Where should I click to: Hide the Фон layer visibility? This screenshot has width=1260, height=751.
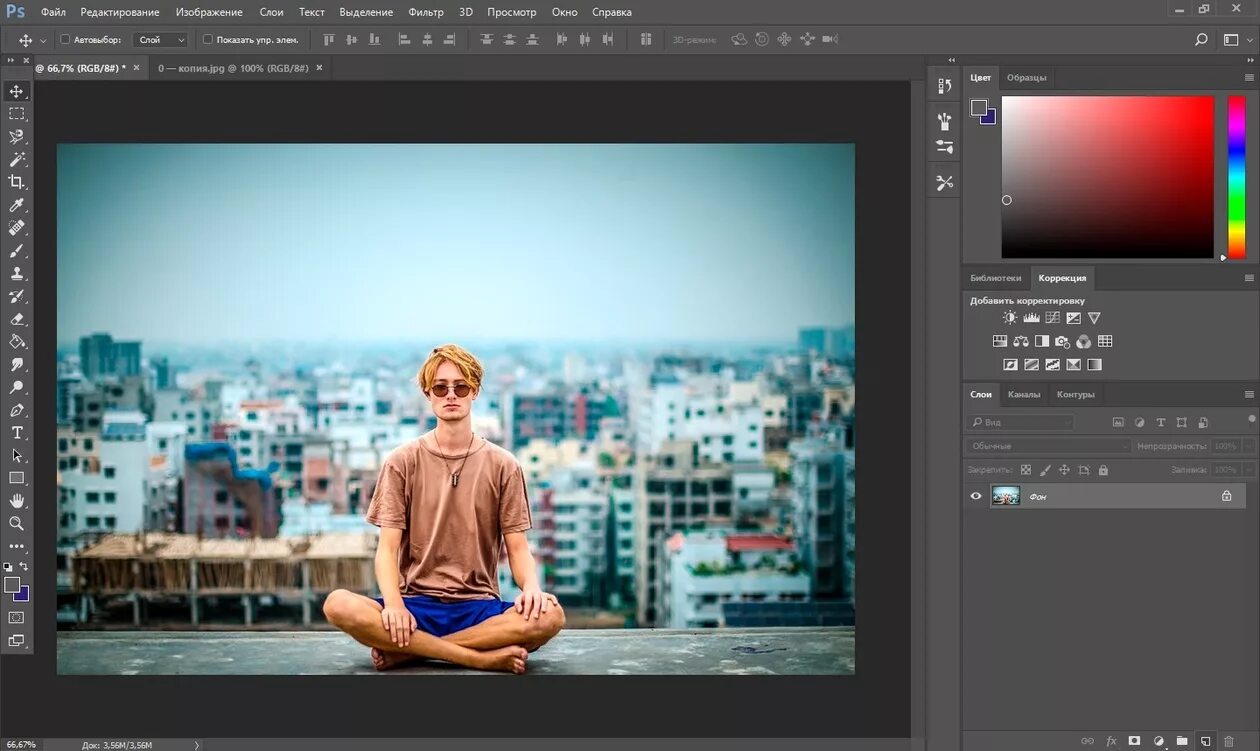point(976,496)
